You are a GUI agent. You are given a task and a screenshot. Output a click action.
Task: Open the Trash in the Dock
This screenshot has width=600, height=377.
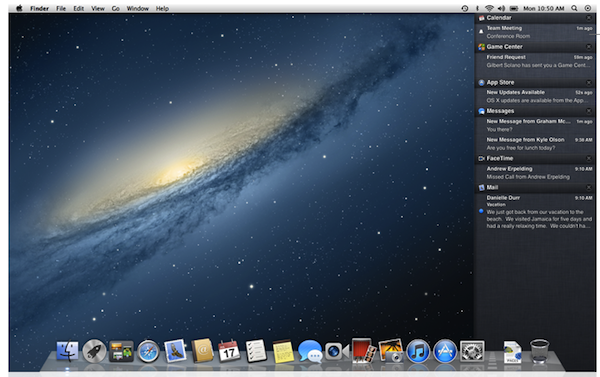540,351
